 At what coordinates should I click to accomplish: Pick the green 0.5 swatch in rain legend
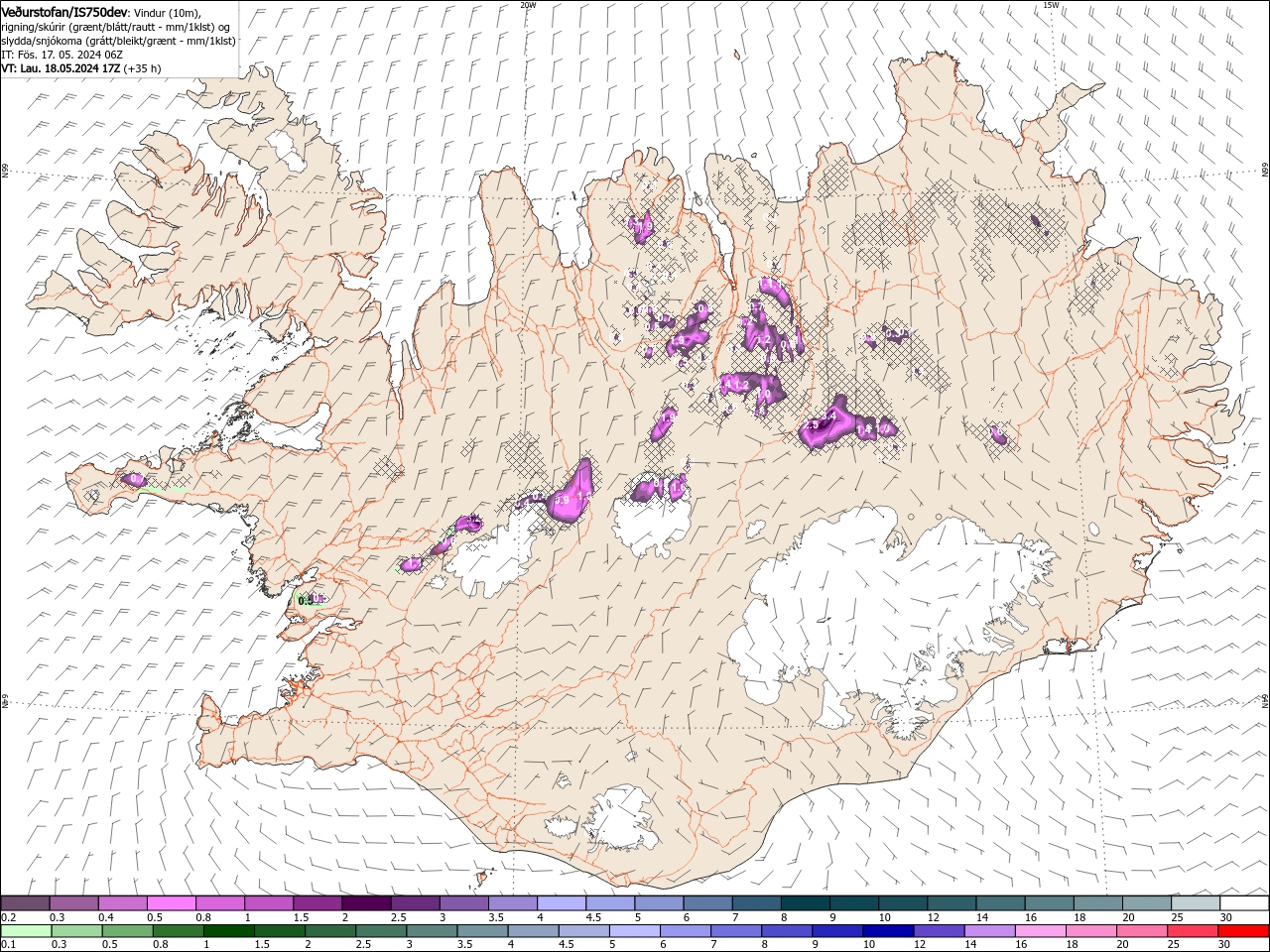127,931
